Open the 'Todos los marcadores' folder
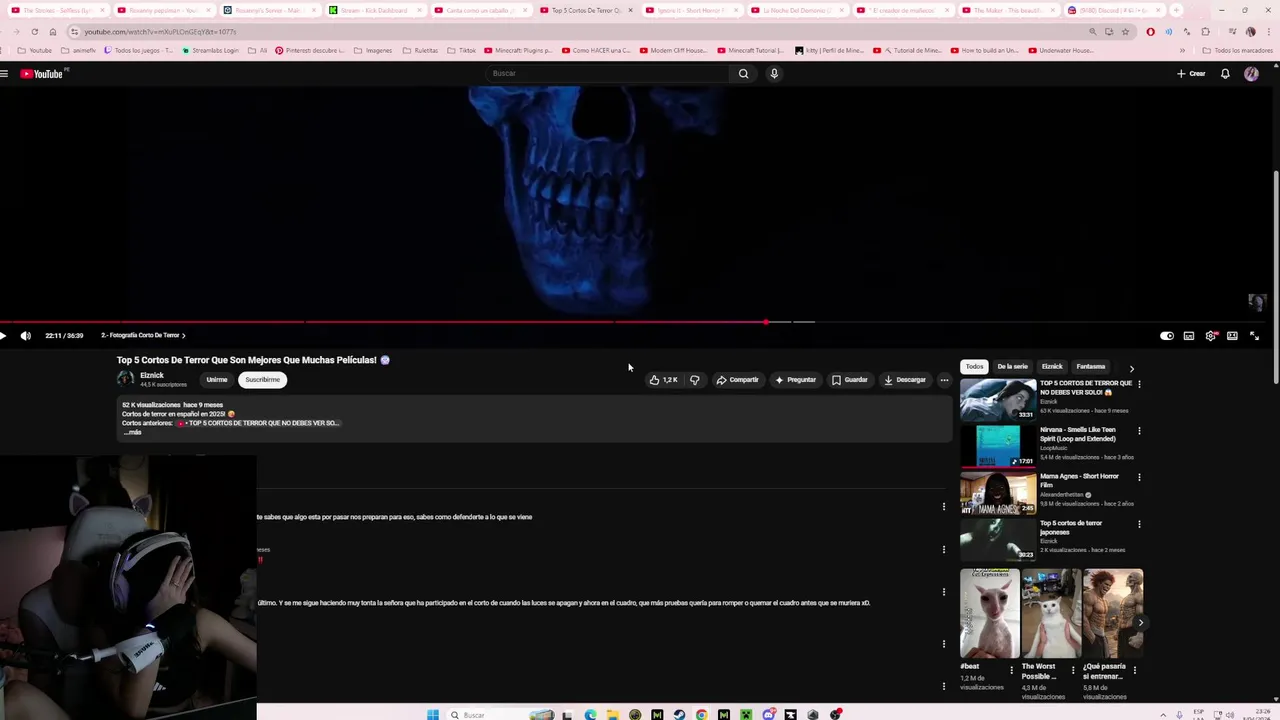Screen dimensions: 1280x720 point(1237,50)
